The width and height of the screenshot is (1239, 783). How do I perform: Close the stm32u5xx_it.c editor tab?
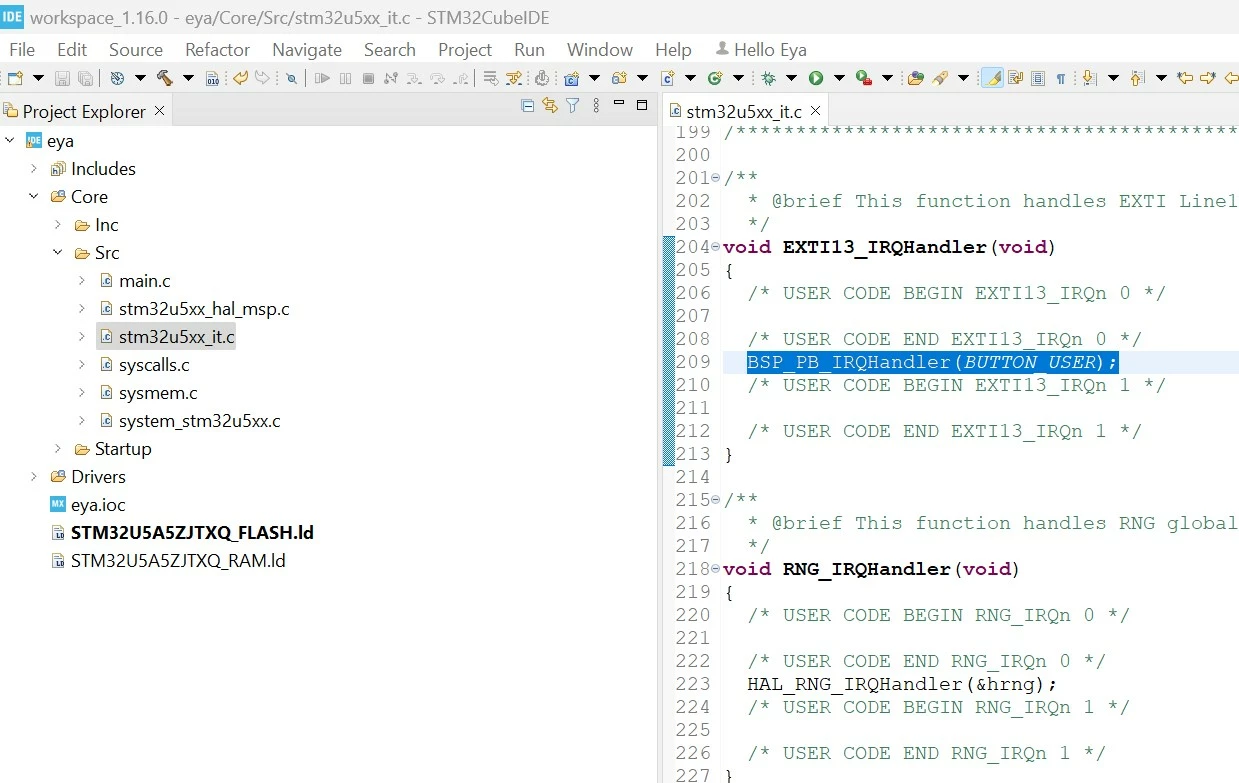[x=815, y=111]
